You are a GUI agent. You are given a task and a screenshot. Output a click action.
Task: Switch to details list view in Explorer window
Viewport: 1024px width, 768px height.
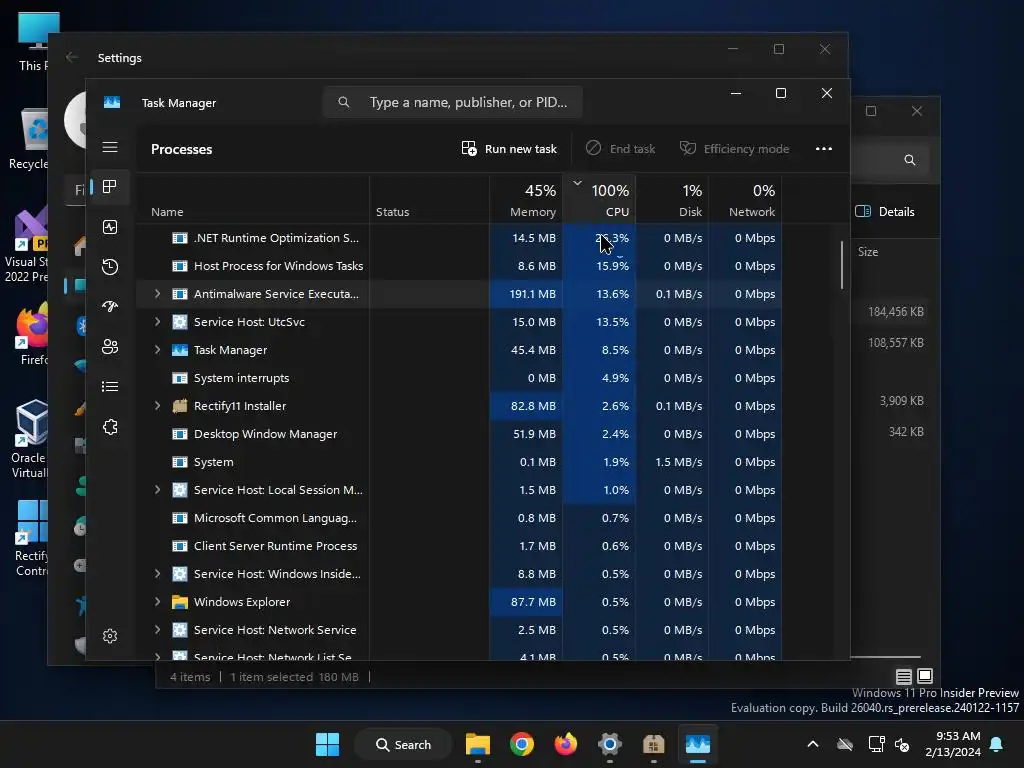(904, 676)
